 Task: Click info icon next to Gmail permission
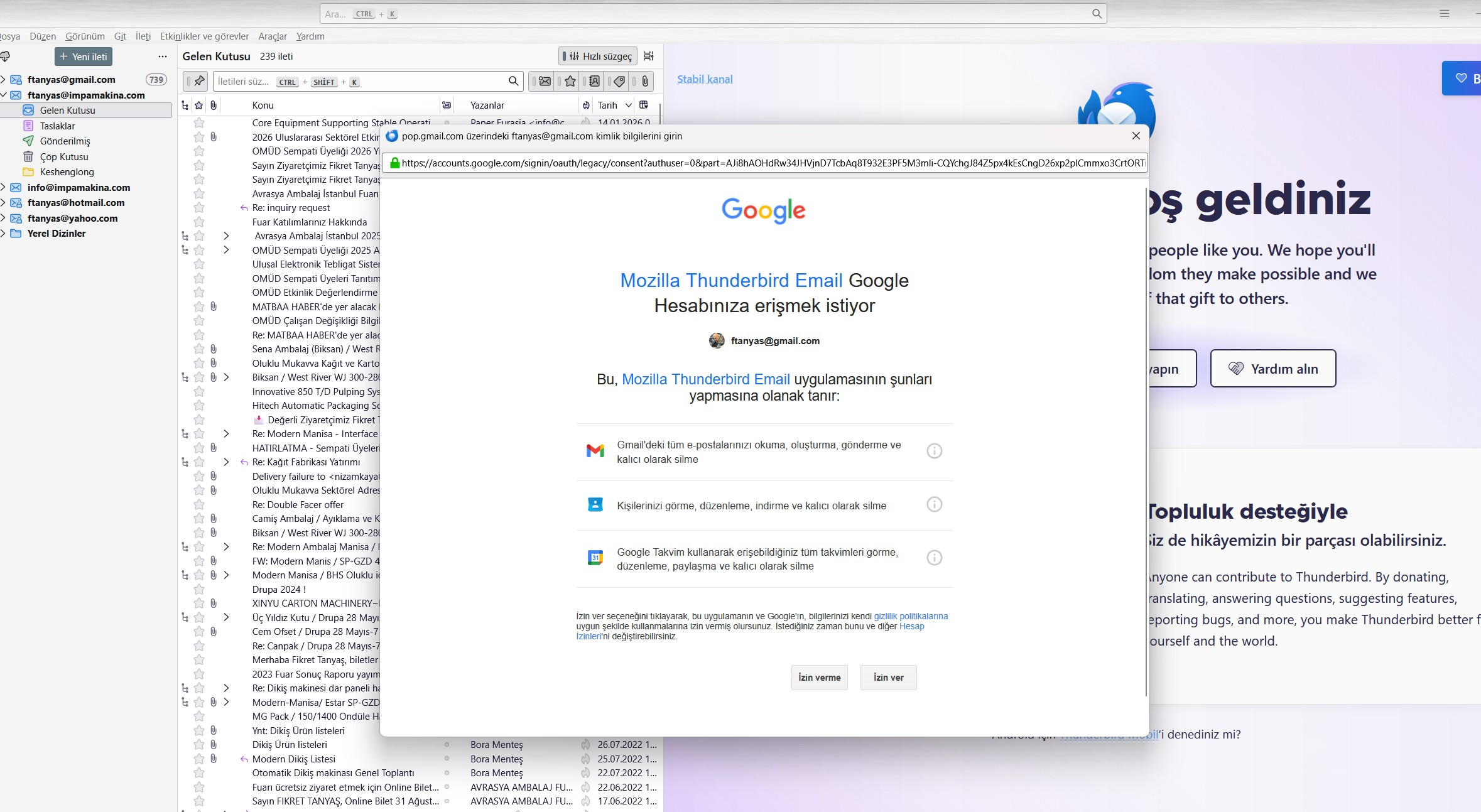(934, 451)
